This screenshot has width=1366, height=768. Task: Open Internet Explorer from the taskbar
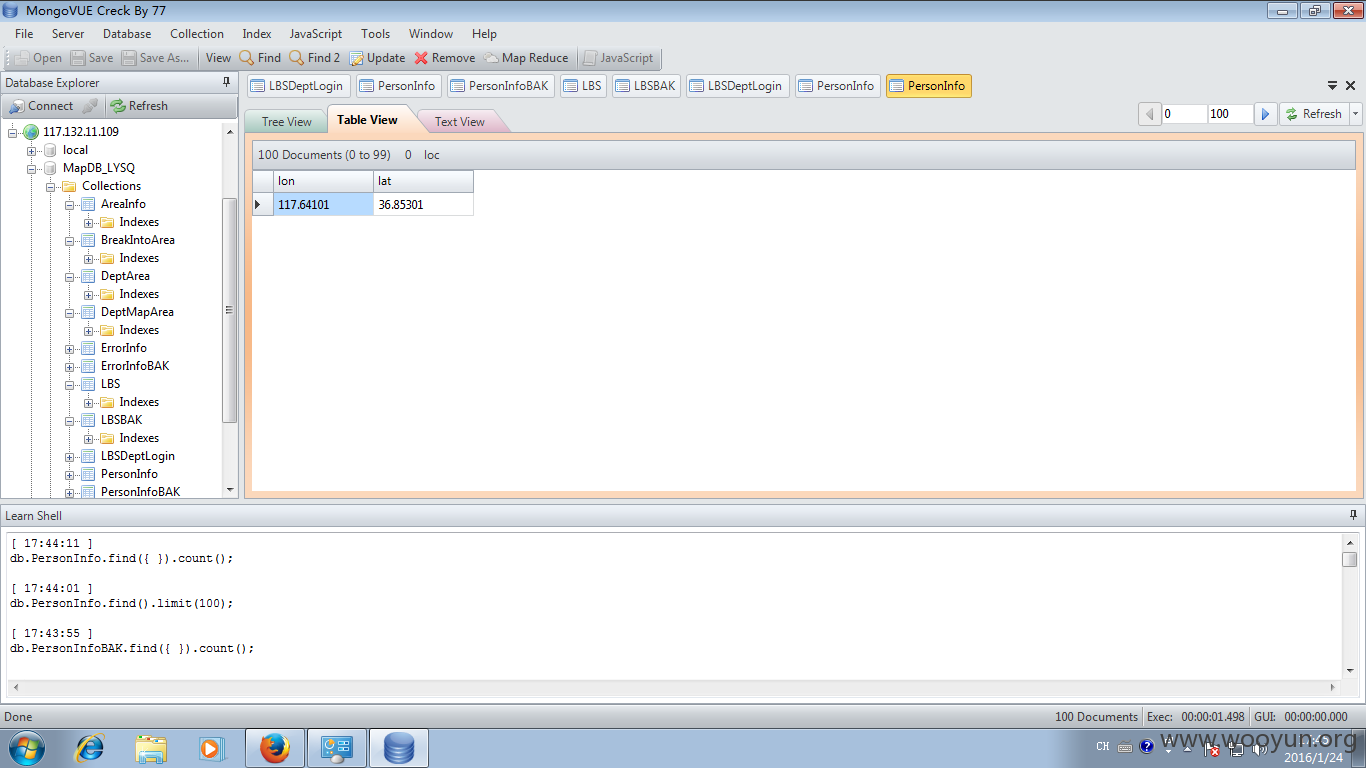(x=90, y=748)
